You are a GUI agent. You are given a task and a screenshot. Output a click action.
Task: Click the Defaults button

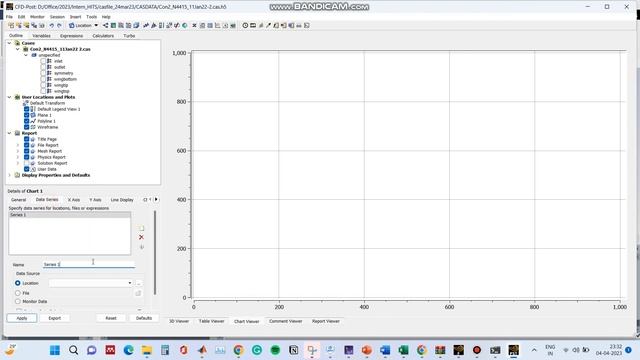144,318
